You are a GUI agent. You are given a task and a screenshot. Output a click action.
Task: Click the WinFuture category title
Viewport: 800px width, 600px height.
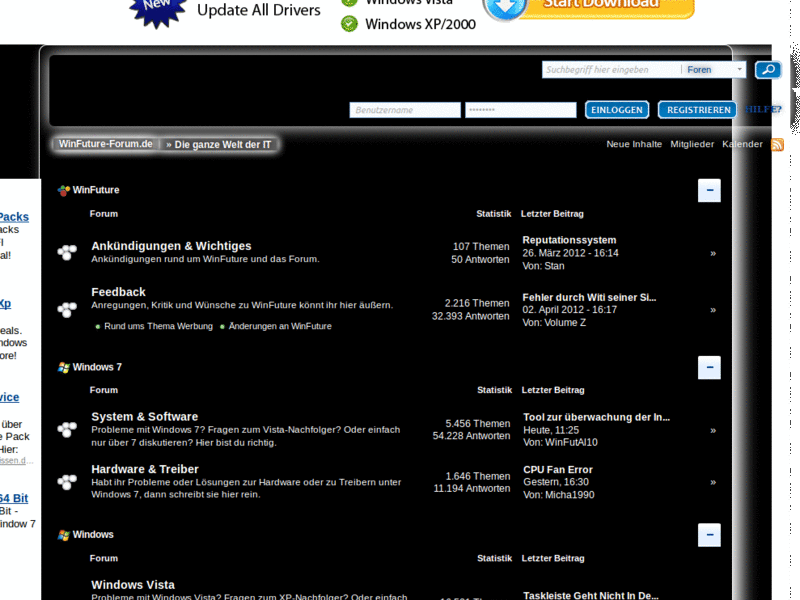pos(96,190)
